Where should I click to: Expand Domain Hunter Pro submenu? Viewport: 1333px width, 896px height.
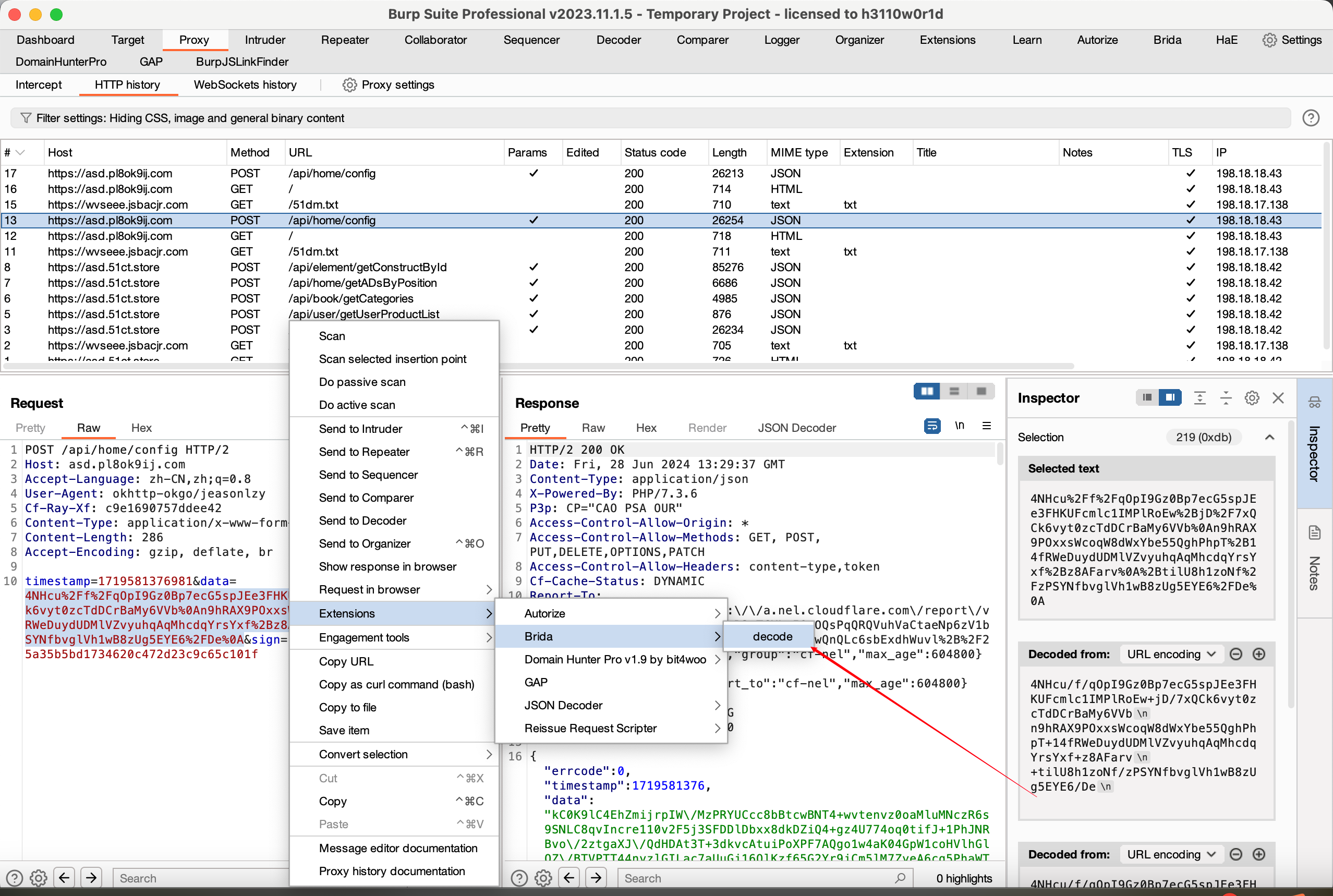tap(611, 659)
